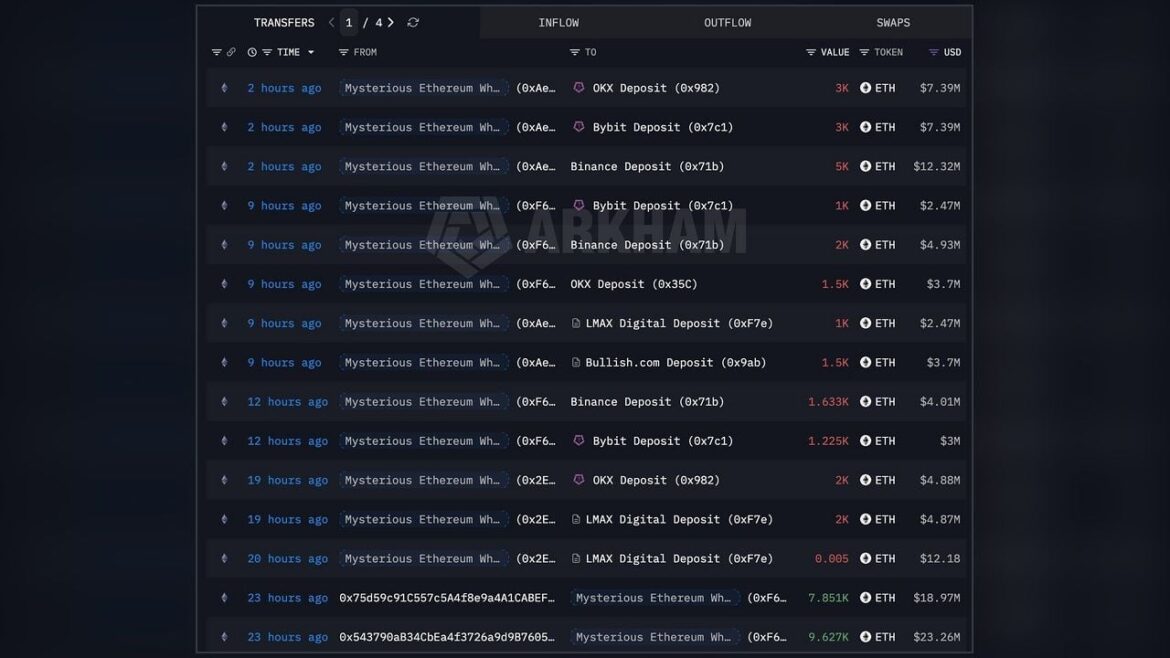Open Binance Deposit (0x71b) 5K ETH recipient
Image resolution: width=1170 pixels, height=658 pixels.
(x=647, y=166)
